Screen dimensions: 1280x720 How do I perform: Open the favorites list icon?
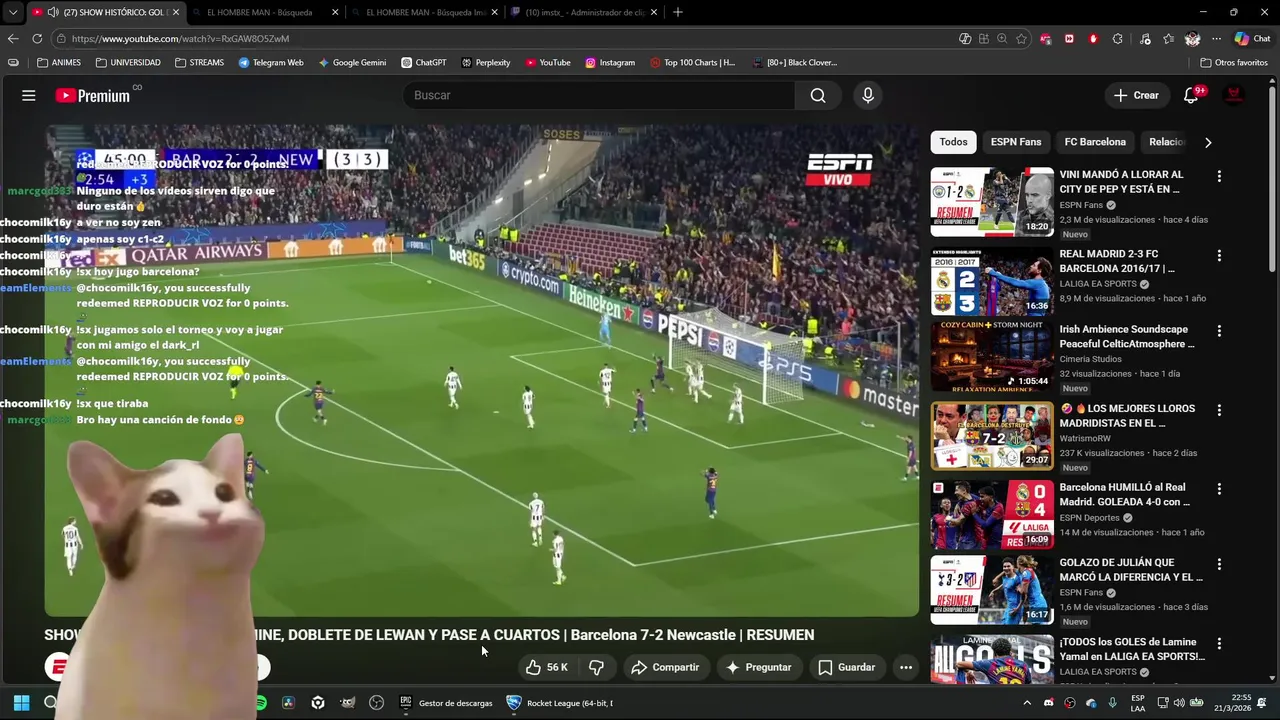(x=1169, y=38)
